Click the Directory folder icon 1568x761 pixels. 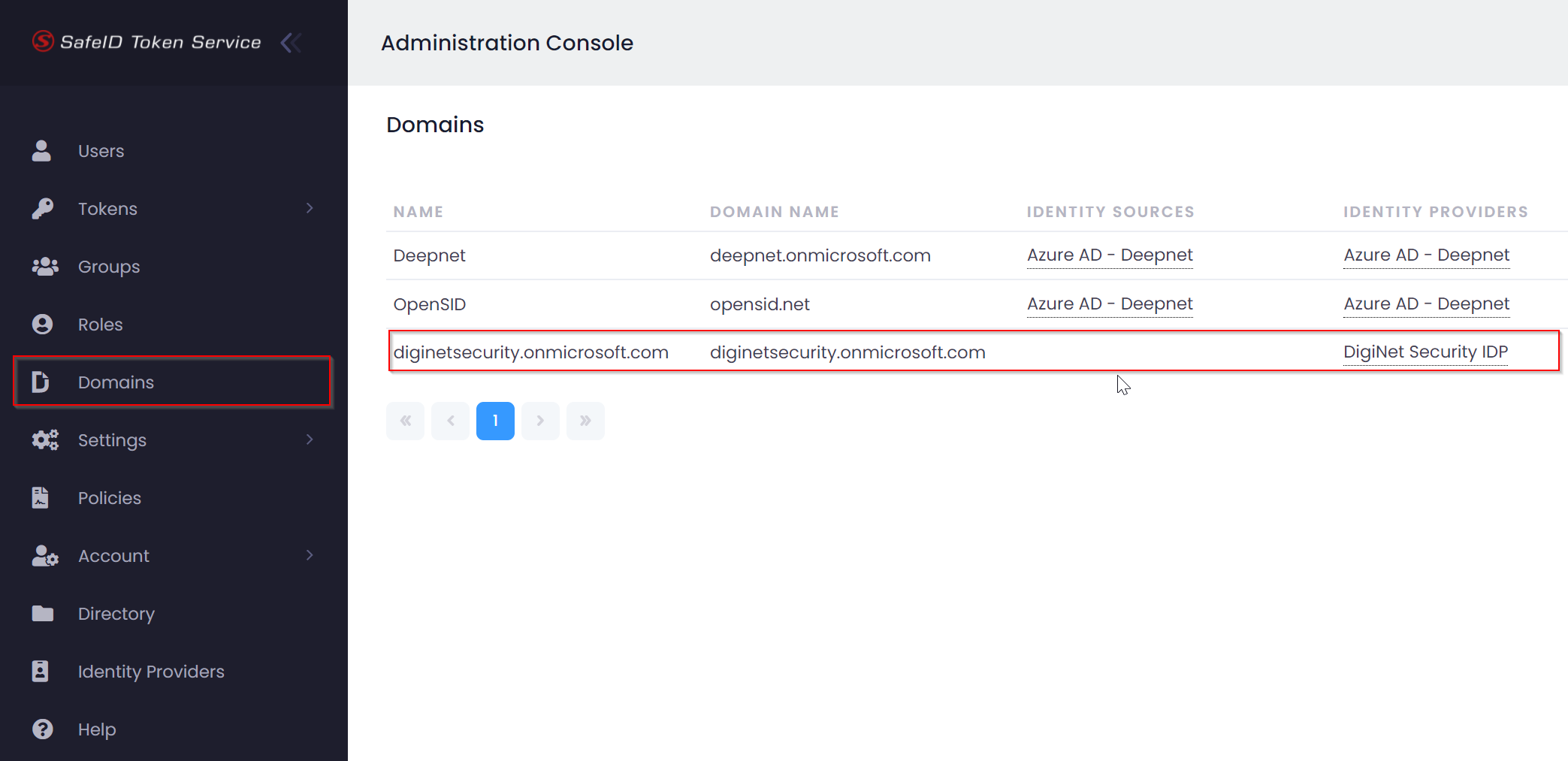pyautogui.click(x=42, y=614)
